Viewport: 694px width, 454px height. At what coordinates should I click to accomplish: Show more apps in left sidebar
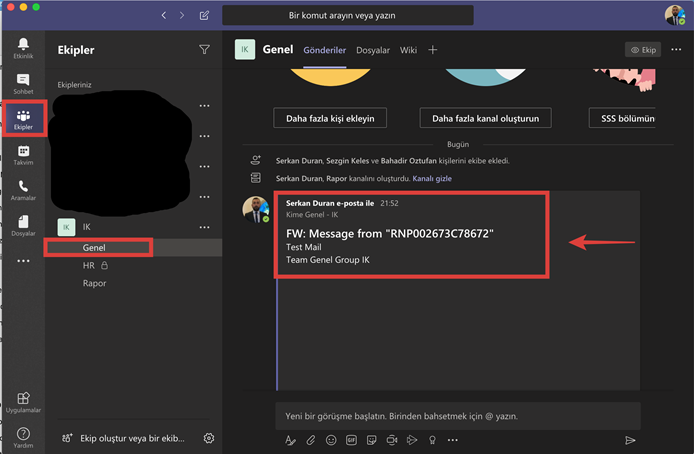tap(23, 261)
